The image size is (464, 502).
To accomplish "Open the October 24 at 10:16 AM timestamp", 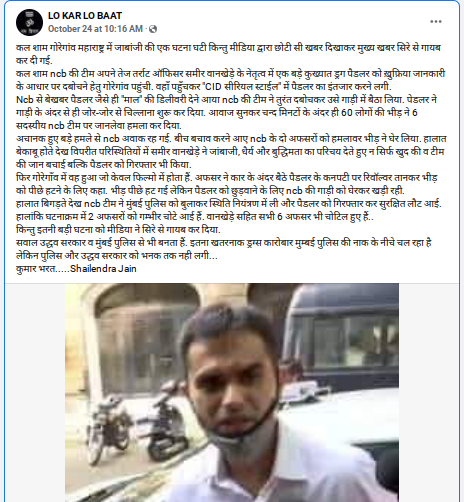I will tap(95, 29).
